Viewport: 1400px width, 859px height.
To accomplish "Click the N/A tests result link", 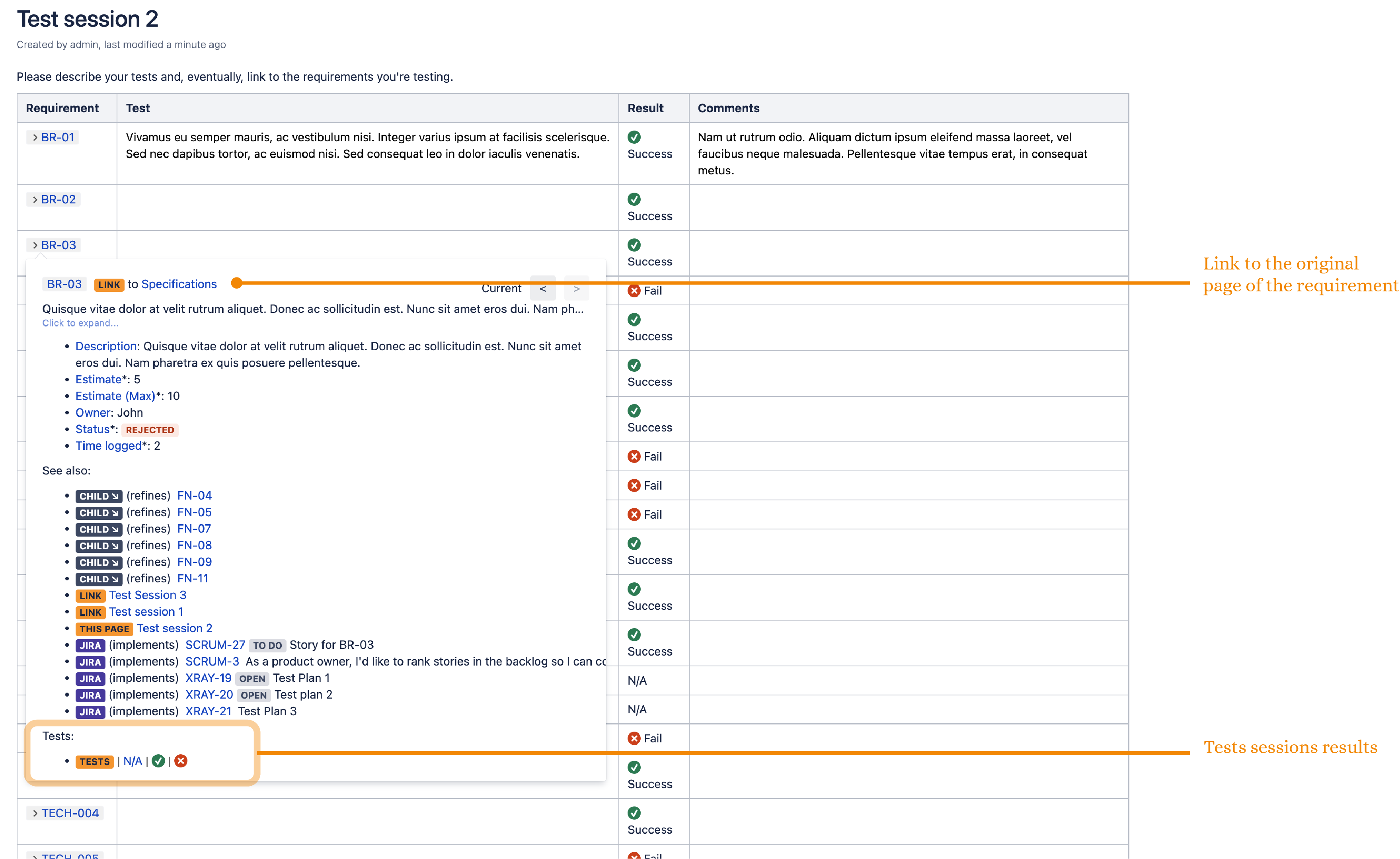I will pos(133,761).
